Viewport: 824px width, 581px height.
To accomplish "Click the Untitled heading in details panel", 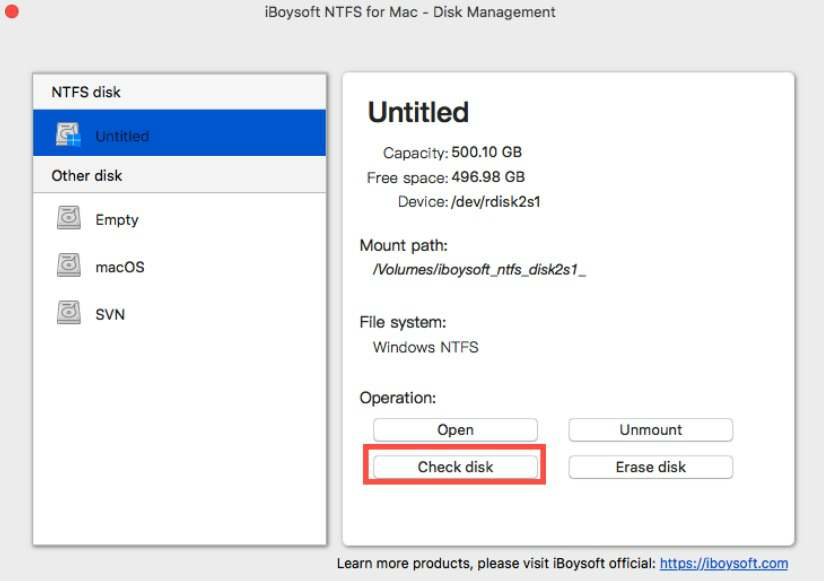I will click(x=418, y=112).
